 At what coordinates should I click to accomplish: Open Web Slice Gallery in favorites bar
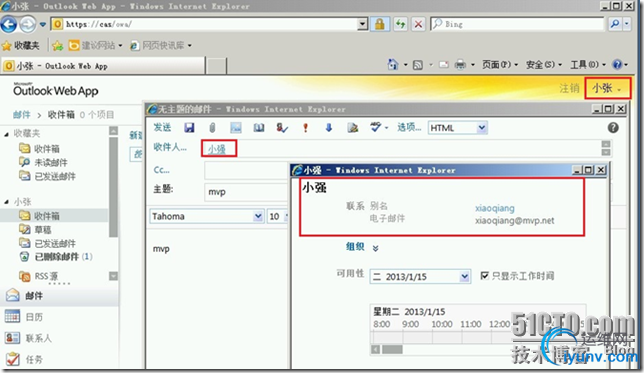(161, 46)
